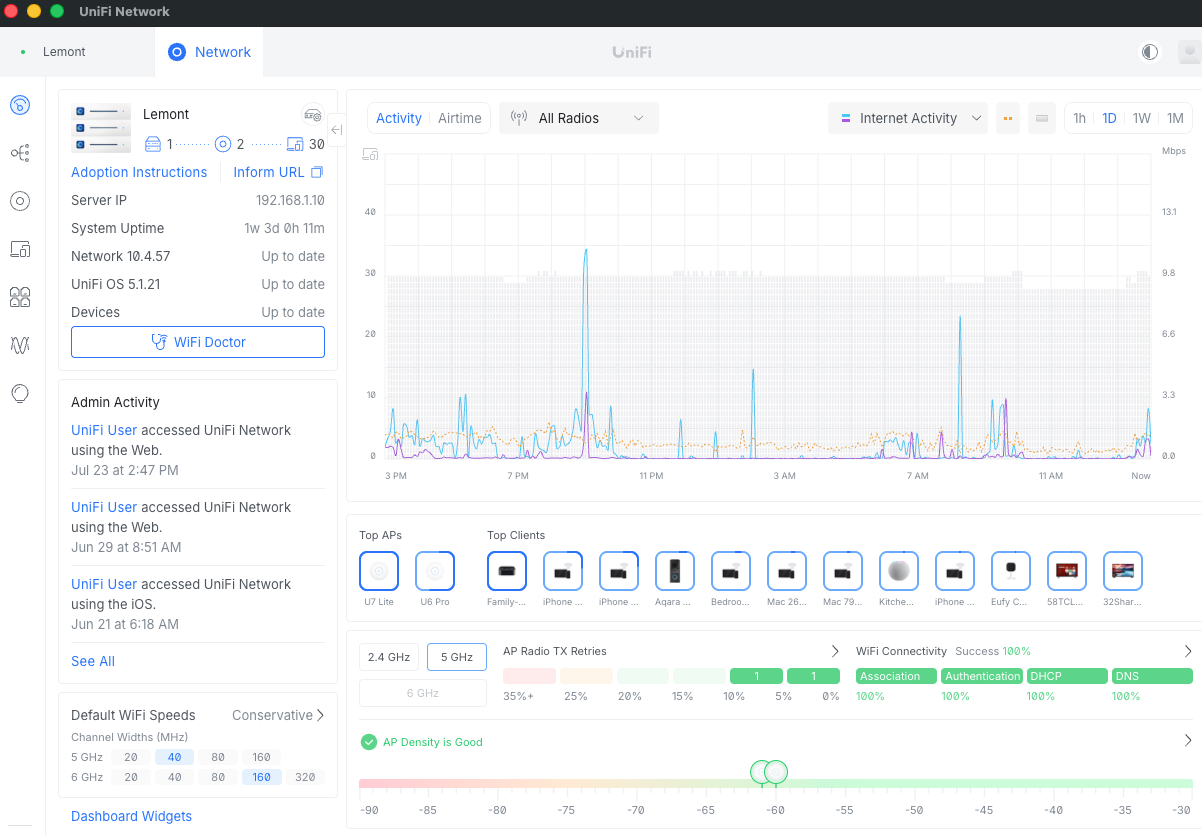Screen dimensions: 1202x836
Task: Collapse the left info panel arrow
Action: tap(336, 130)
